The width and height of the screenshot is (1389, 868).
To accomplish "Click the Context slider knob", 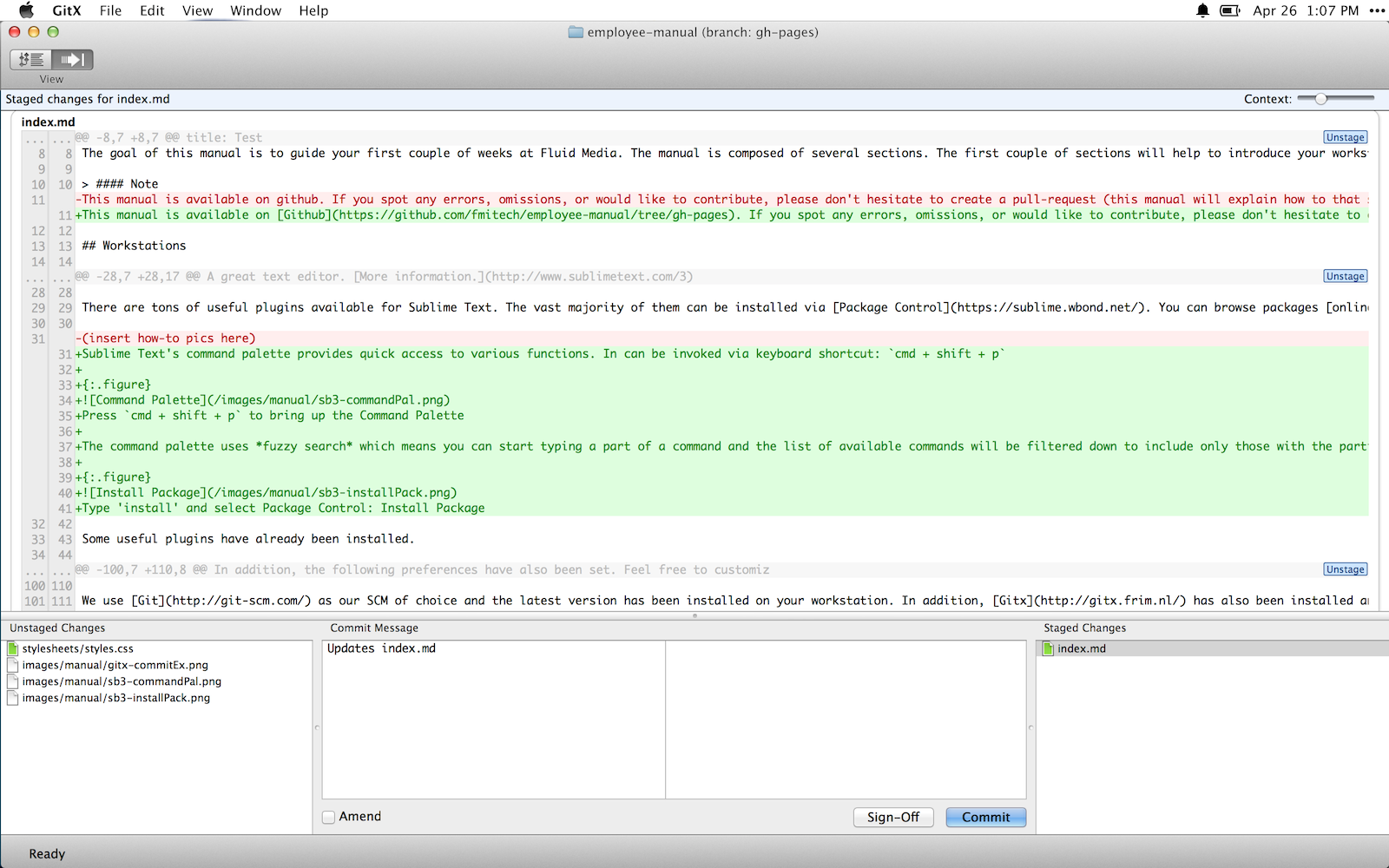I will (x=1320, y=99).
